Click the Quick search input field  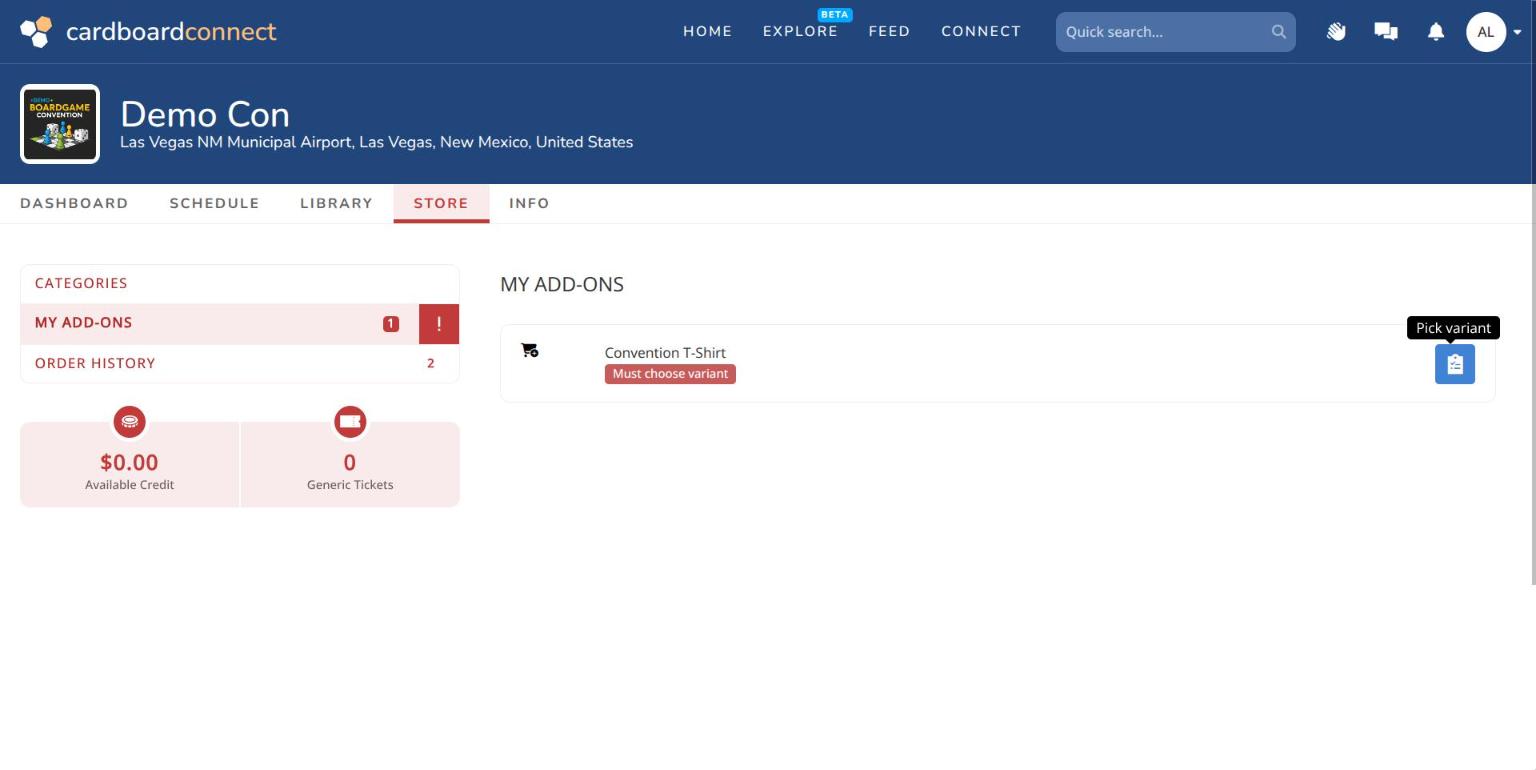click(1176, 32)
